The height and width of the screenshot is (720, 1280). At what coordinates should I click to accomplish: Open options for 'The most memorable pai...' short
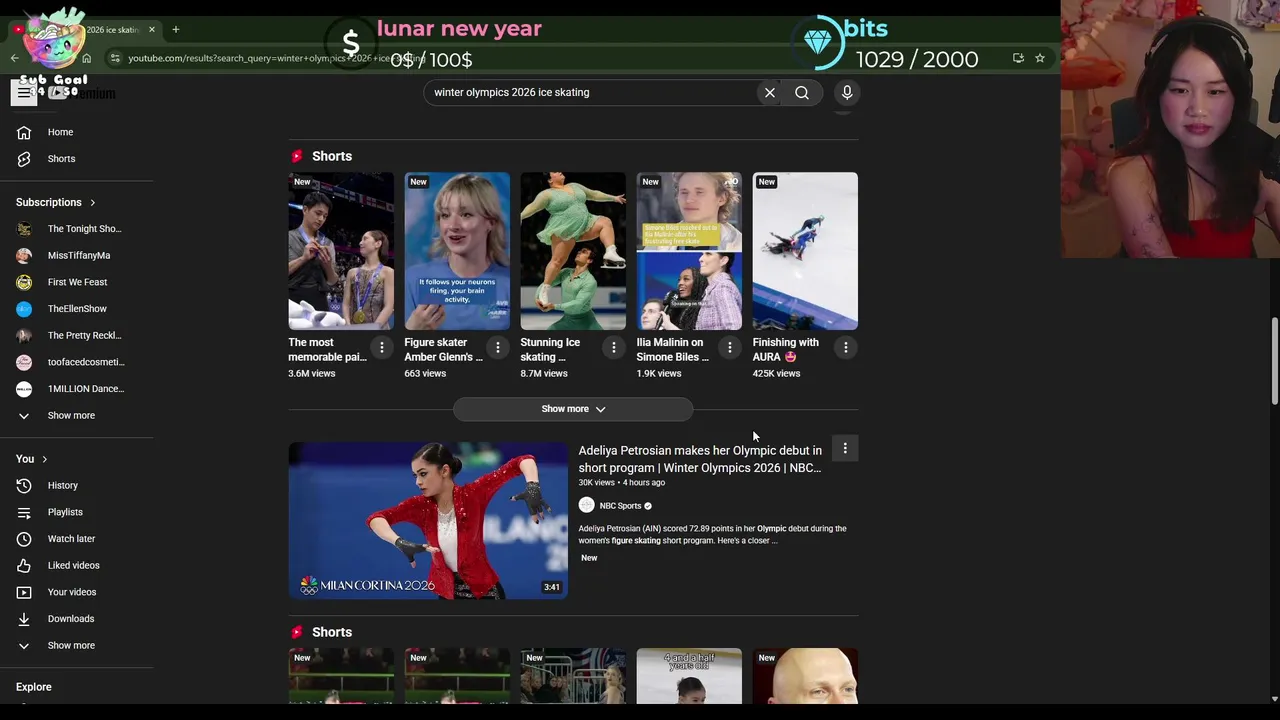(381, 347)
